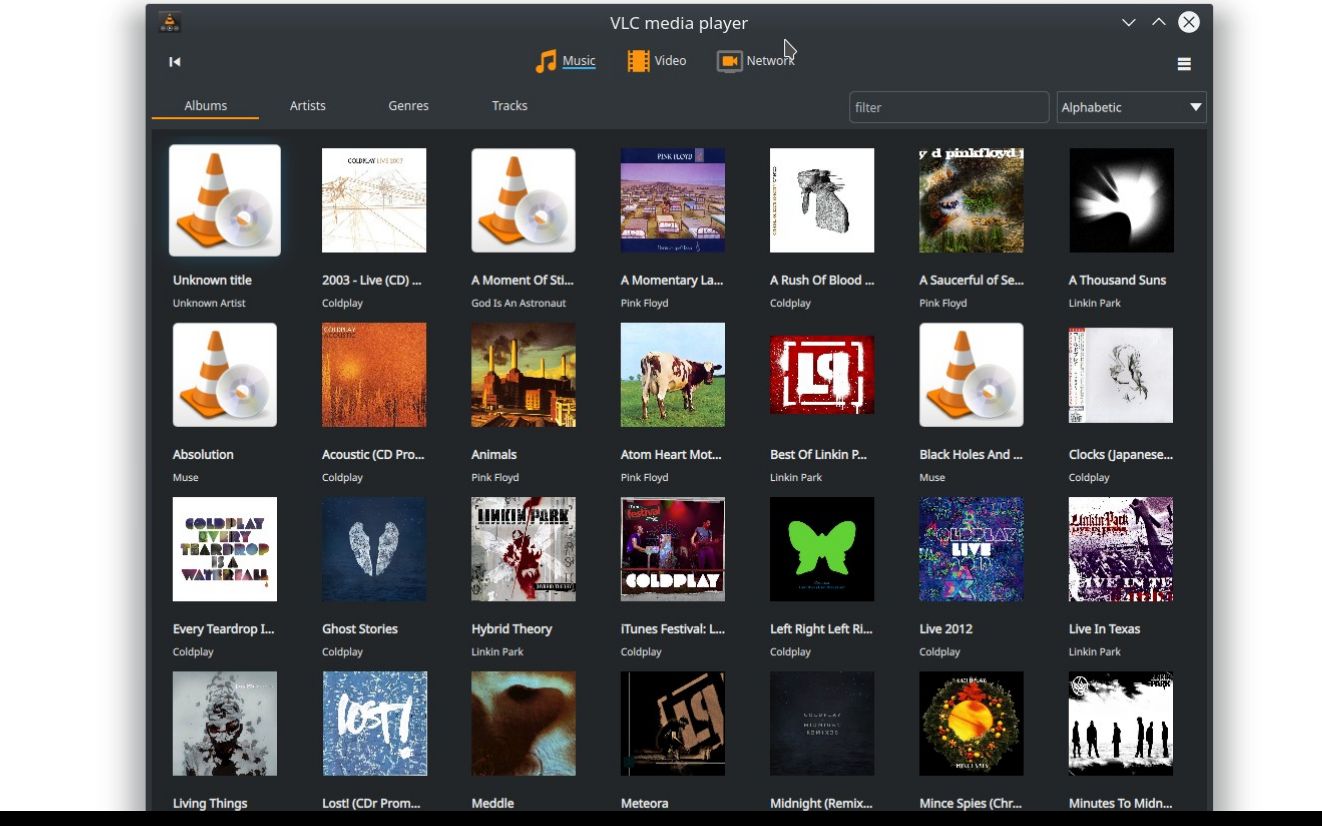Screen dimensions: 1322x826
Task: Open the Meddle album cover
Action: (523, 723)
